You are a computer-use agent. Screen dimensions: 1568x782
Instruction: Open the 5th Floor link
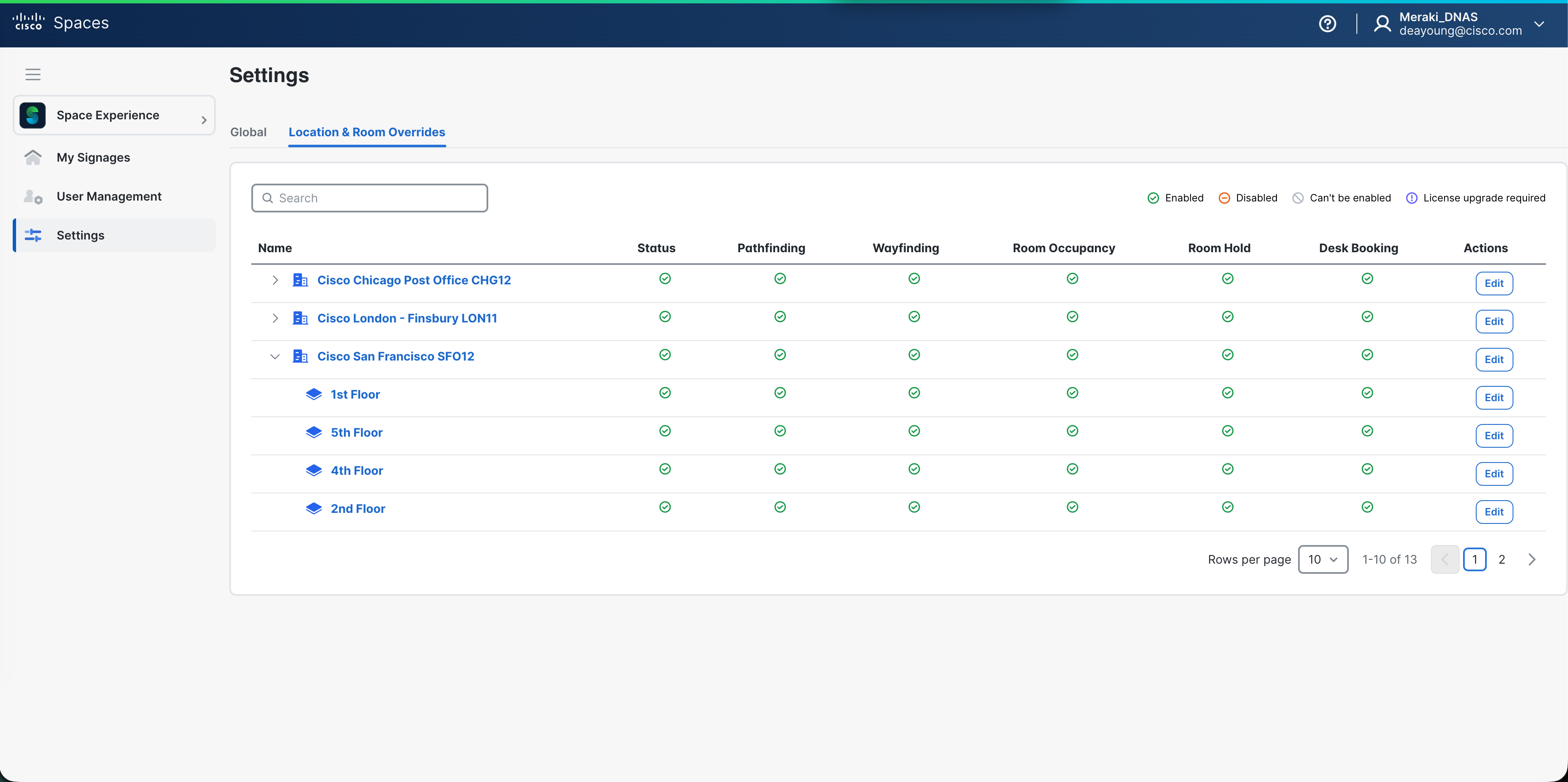357,433
